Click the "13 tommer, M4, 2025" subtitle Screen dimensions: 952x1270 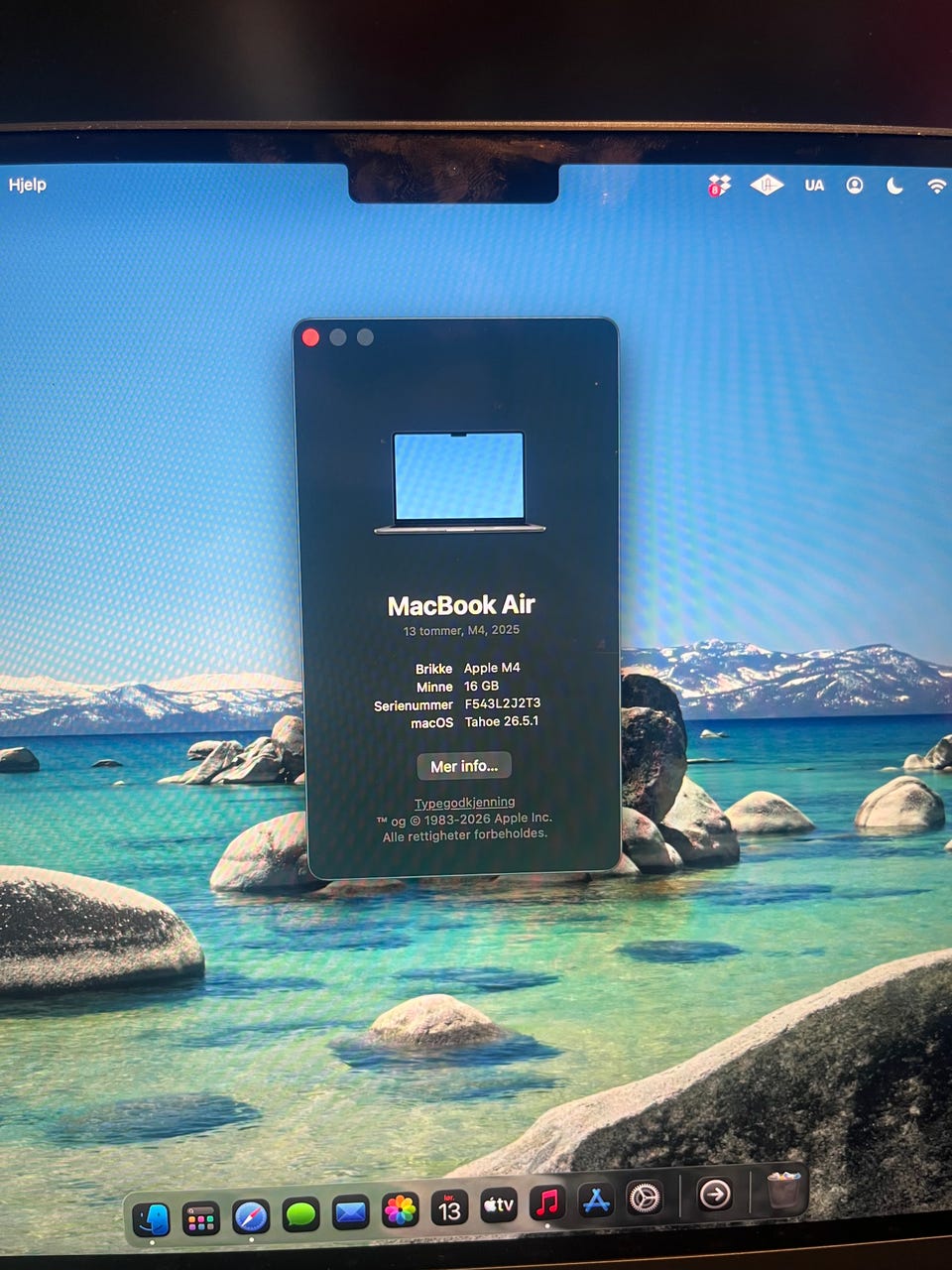point(461,630)
